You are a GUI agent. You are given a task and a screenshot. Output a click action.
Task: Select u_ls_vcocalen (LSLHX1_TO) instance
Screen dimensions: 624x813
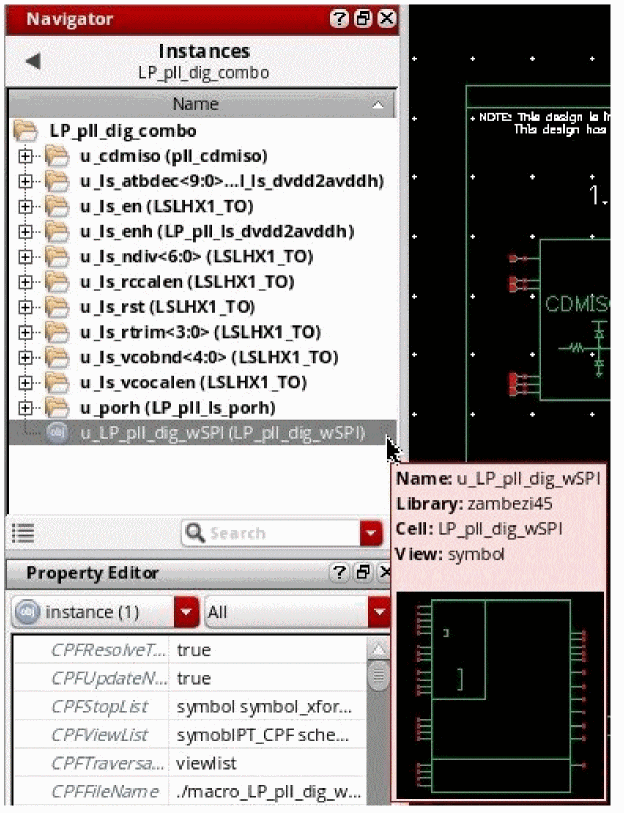pyautogui.click(x=193, y=383)
